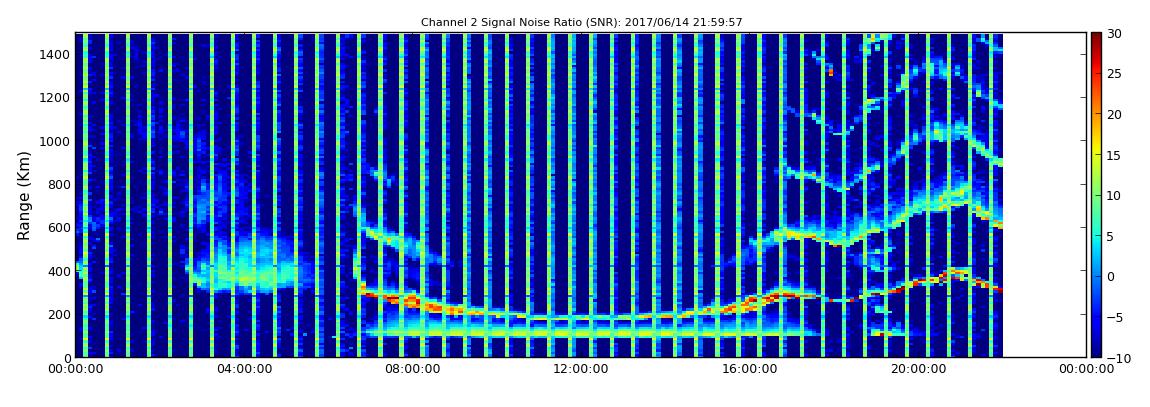The image size is (1150, 407).
Task: Click the colorbar tick label -10
Action: tap(1116, 358)
